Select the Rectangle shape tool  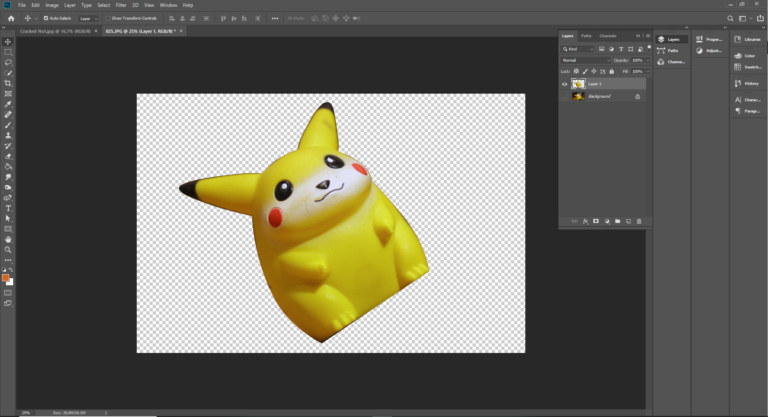(8, 229)
